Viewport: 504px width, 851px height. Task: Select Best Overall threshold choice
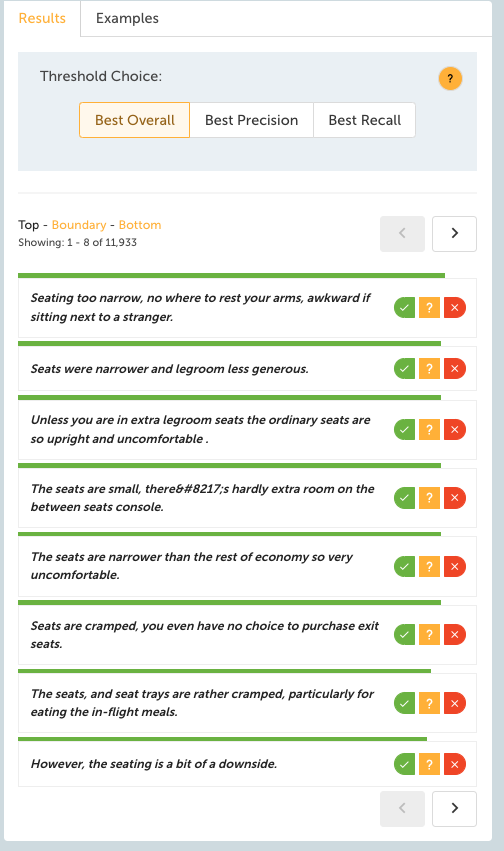pyautogui.click(x=135, y=120)
